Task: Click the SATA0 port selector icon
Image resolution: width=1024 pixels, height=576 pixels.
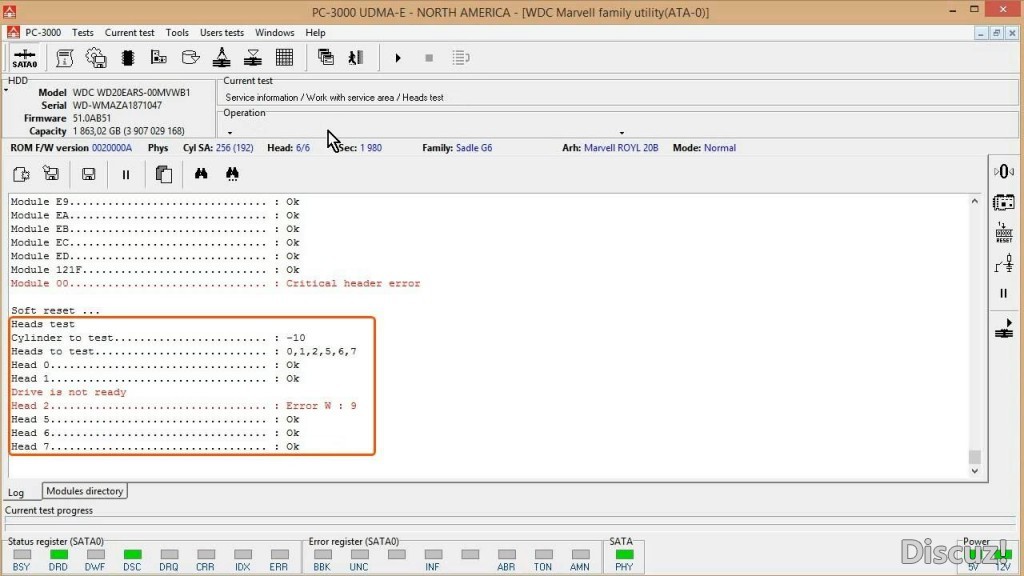Action: pyautogui.click(x=24, y=58)
